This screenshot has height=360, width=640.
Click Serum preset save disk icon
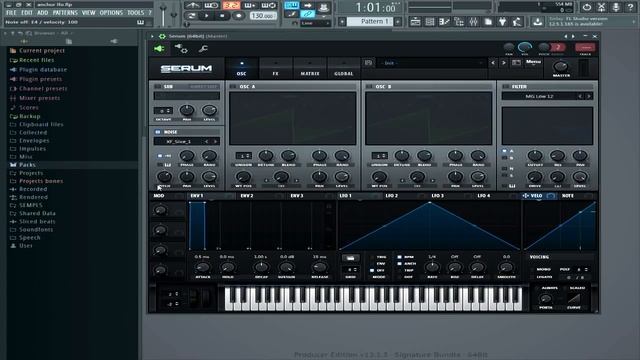coord(368,63)
